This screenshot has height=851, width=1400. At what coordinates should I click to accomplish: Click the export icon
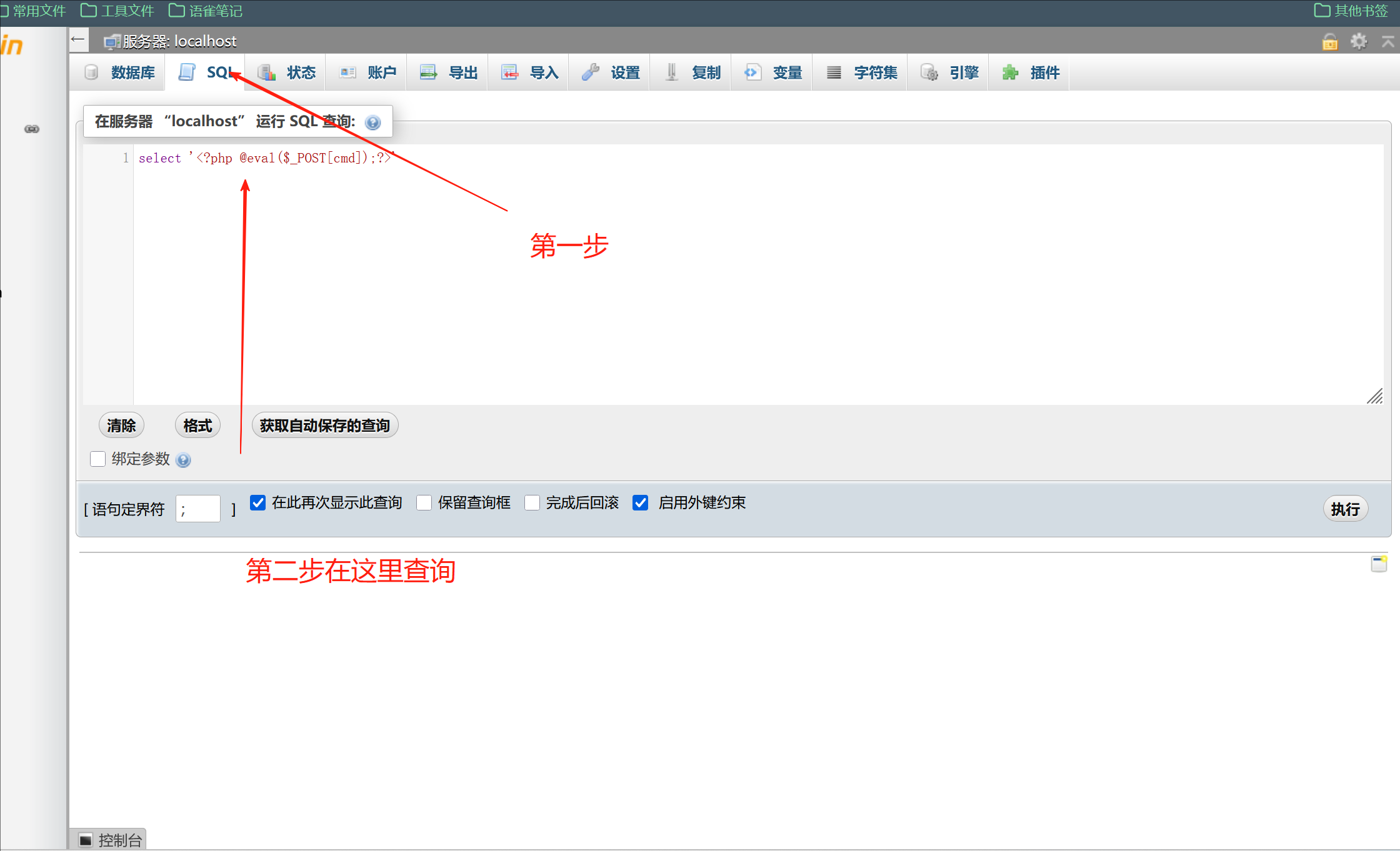429,72
